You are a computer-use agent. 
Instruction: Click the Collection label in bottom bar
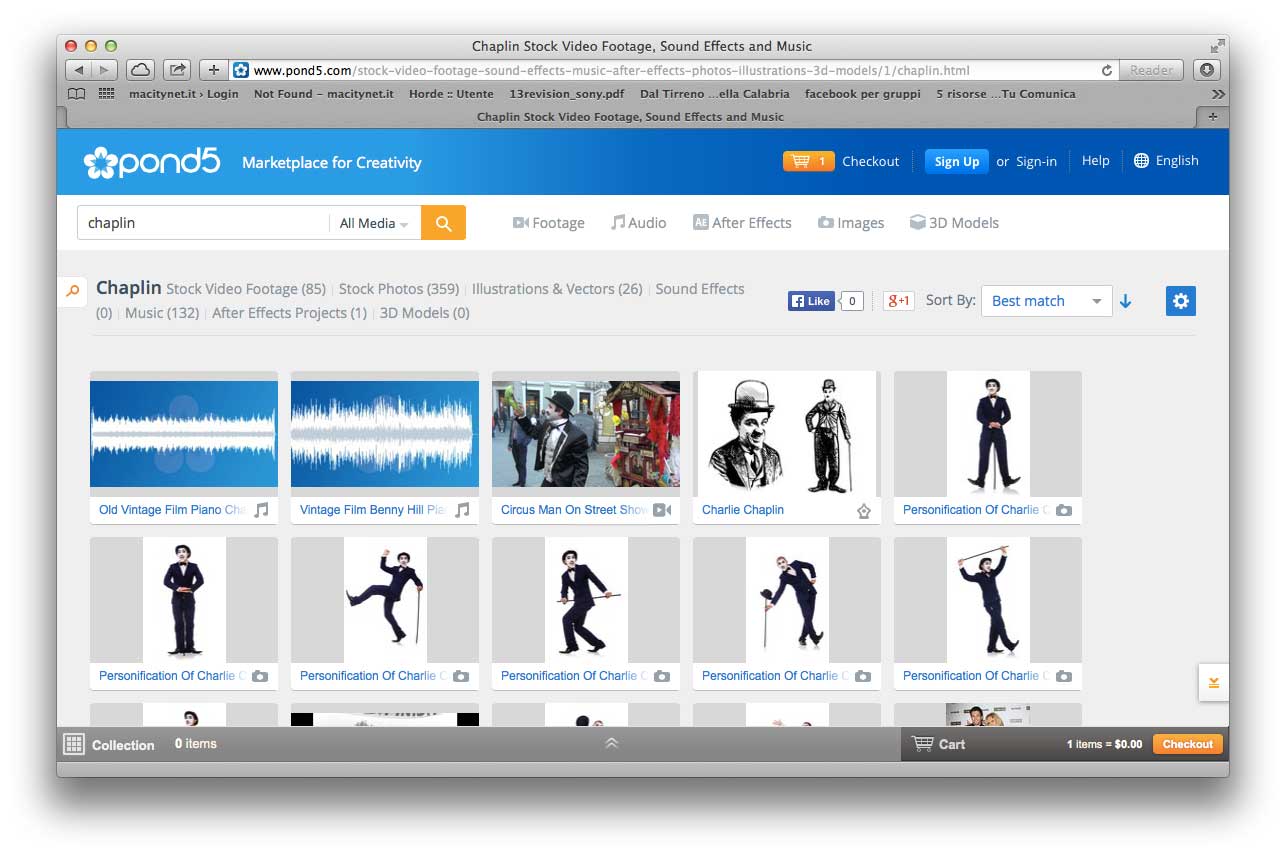click(123, 745)
